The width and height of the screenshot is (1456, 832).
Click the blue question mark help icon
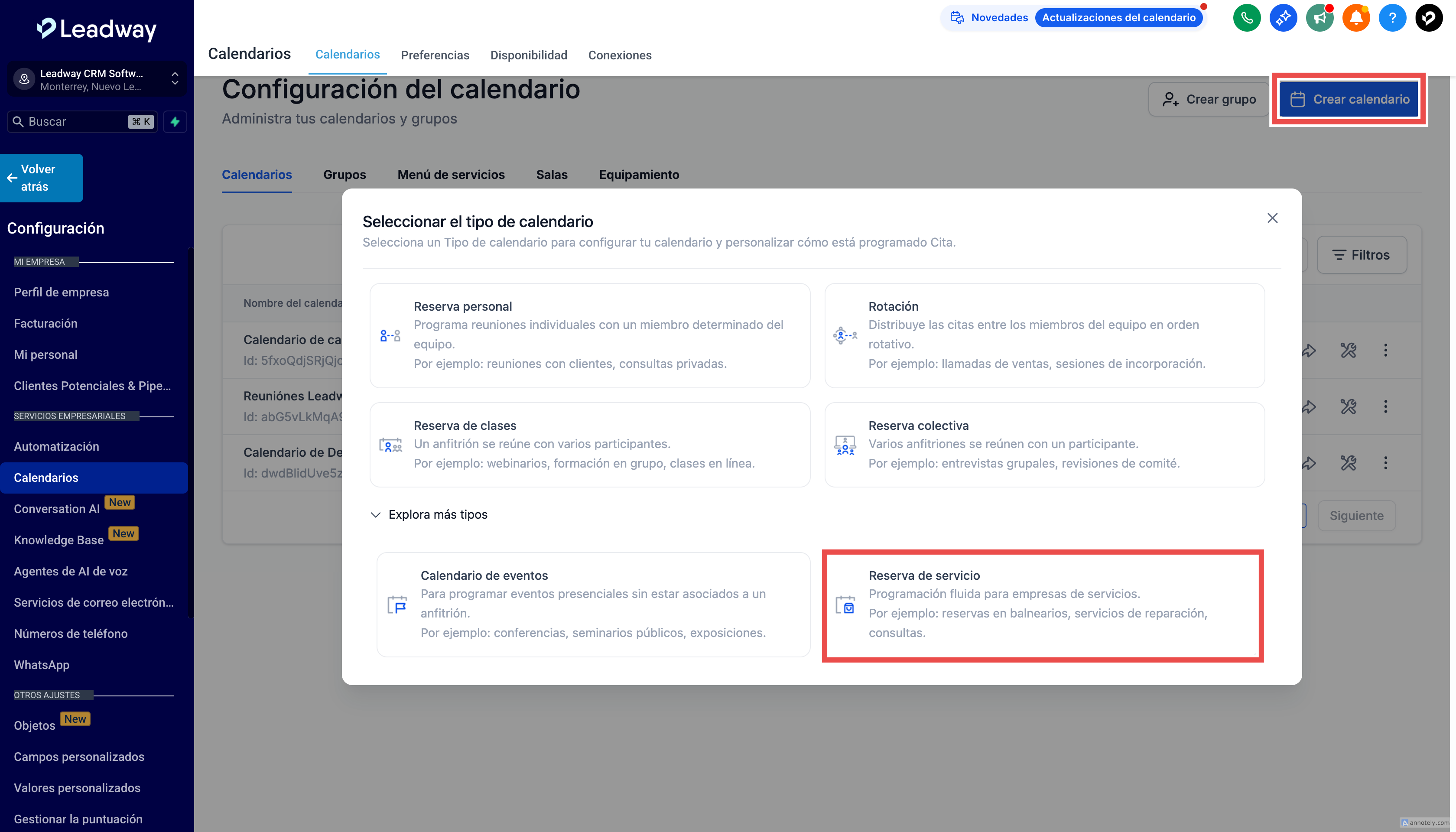pyautogui.click(x=1392, y=18)
